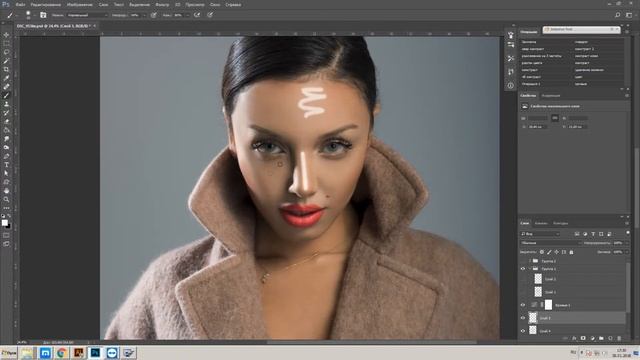Create a new layer icon

pyautogui.click(x=610, y=338)
